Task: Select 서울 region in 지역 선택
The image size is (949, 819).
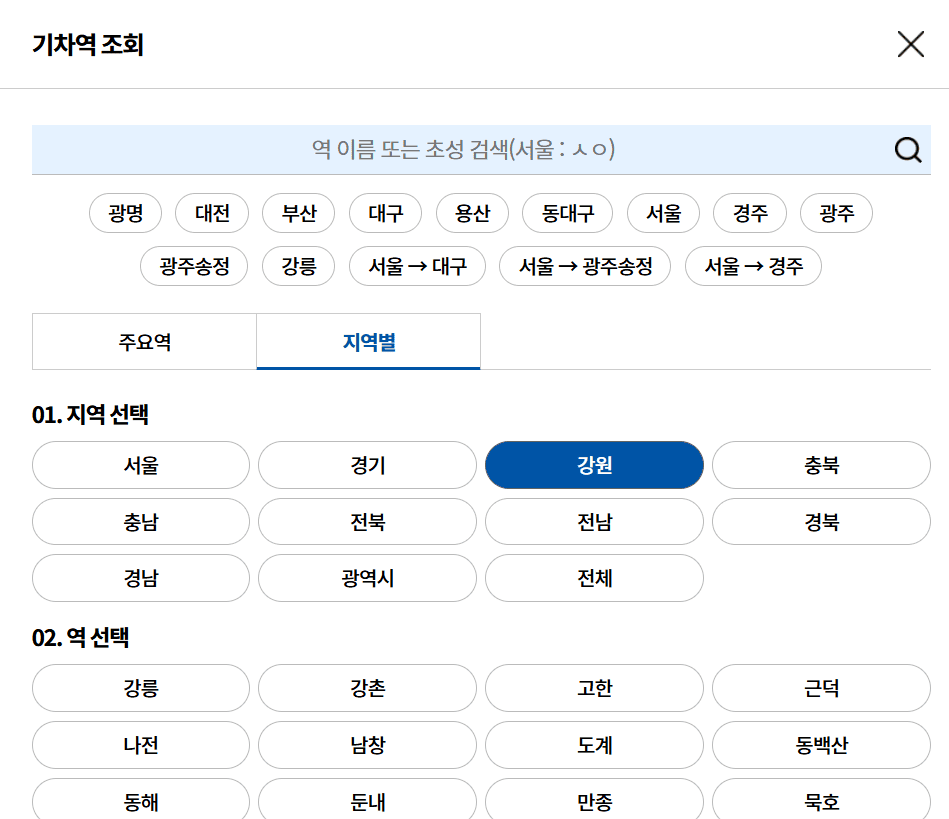Action: tap(141, 465)
